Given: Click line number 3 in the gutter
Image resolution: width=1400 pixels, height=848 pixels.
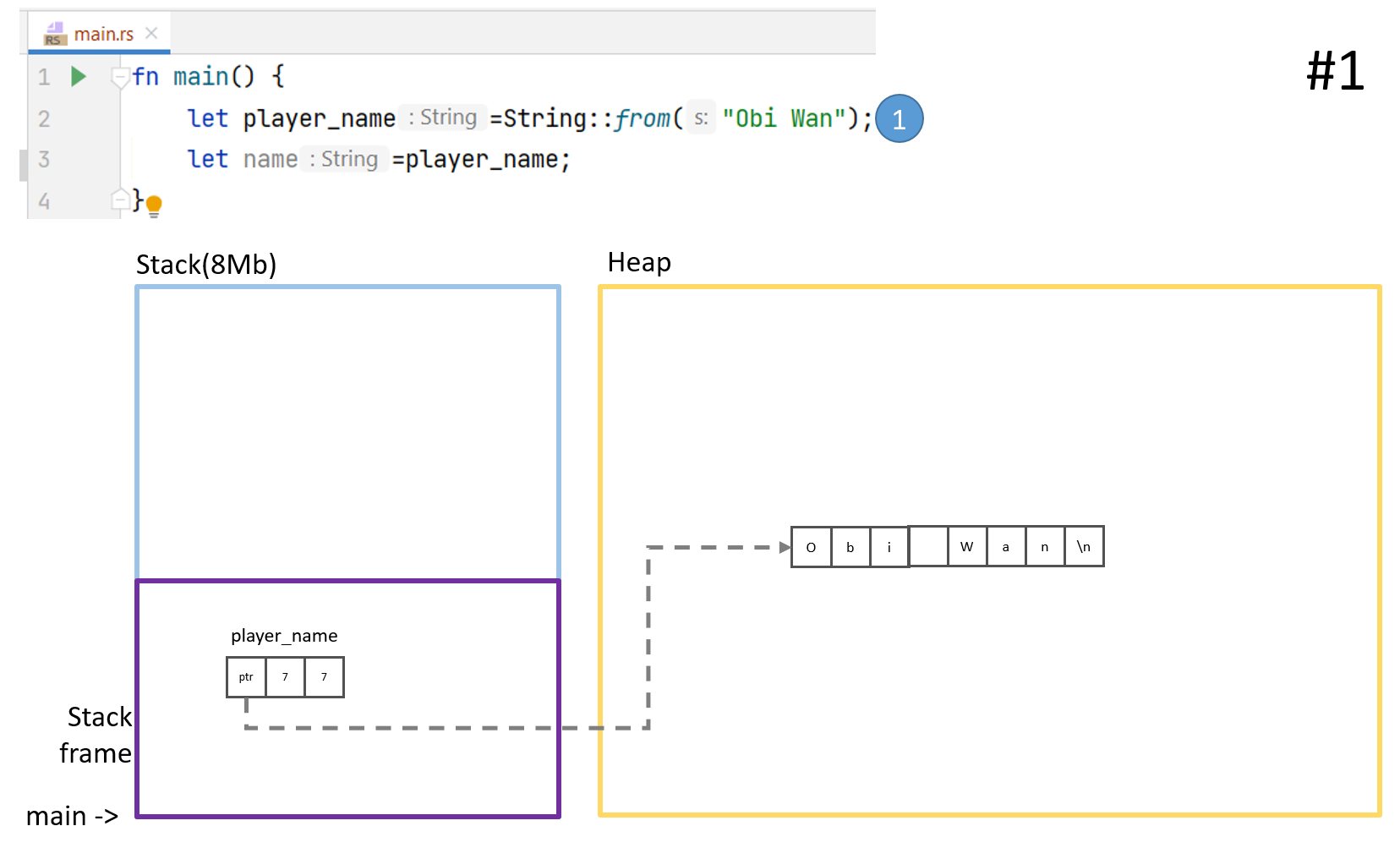Looking at the screenshot, I should (44, 159).
